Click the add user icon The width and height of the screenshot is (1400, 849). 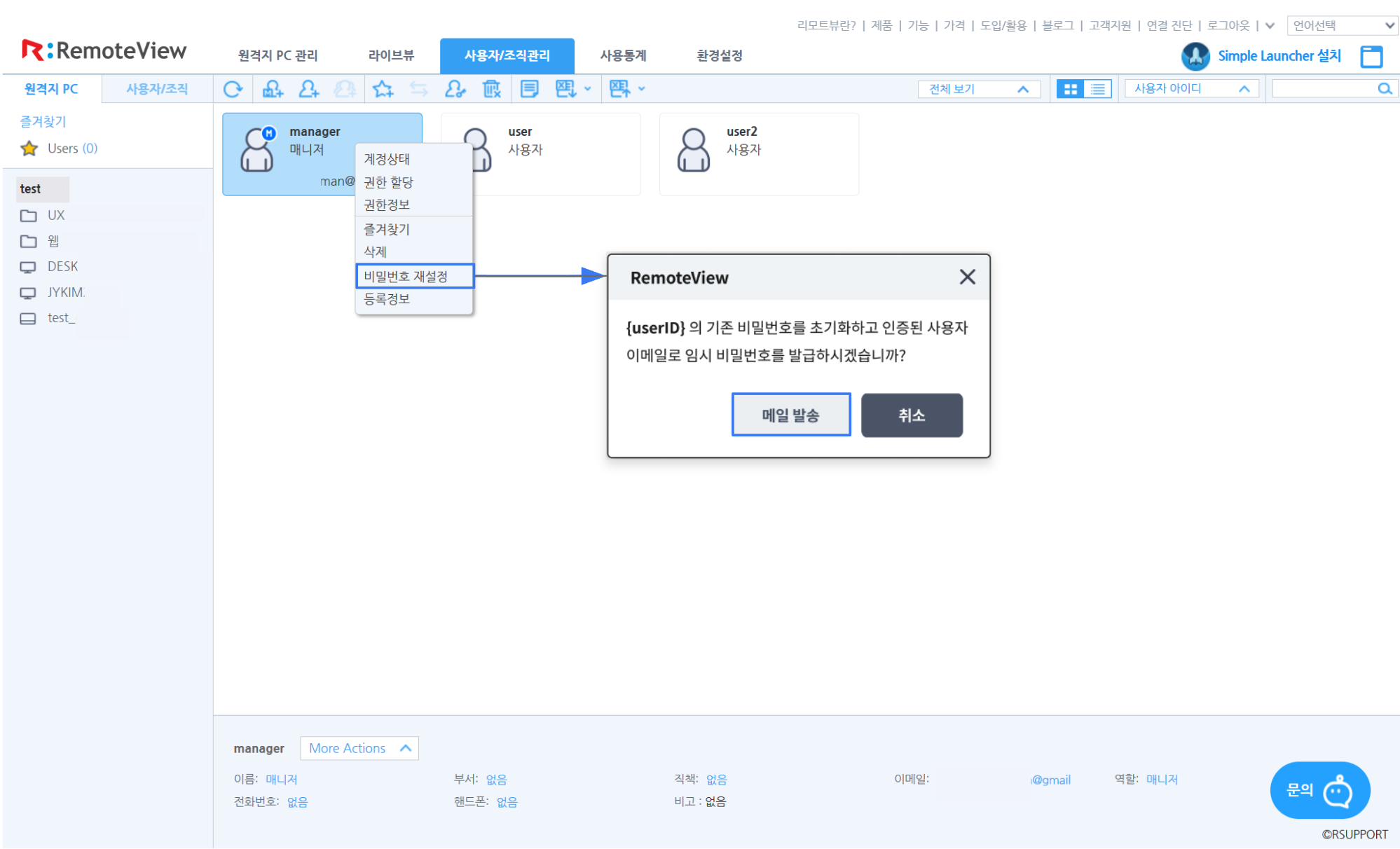pyautogui.click(x=308, y=89)
